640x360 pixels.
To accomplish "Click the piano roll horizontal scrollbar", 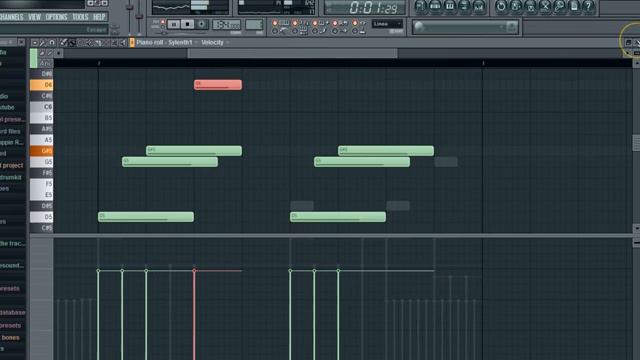I will coord(292,53).
